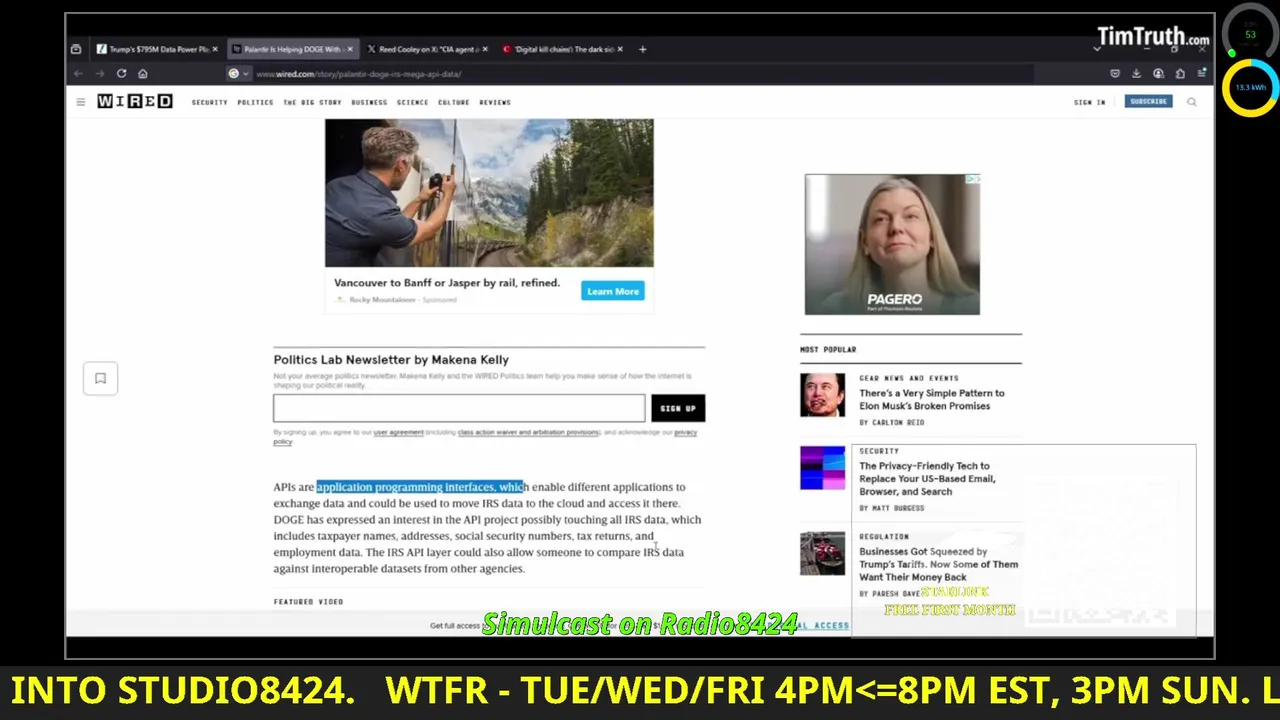
Task: Open the Vancouver to Banff or Jasper headline
Action: click(x=447, y=283)
